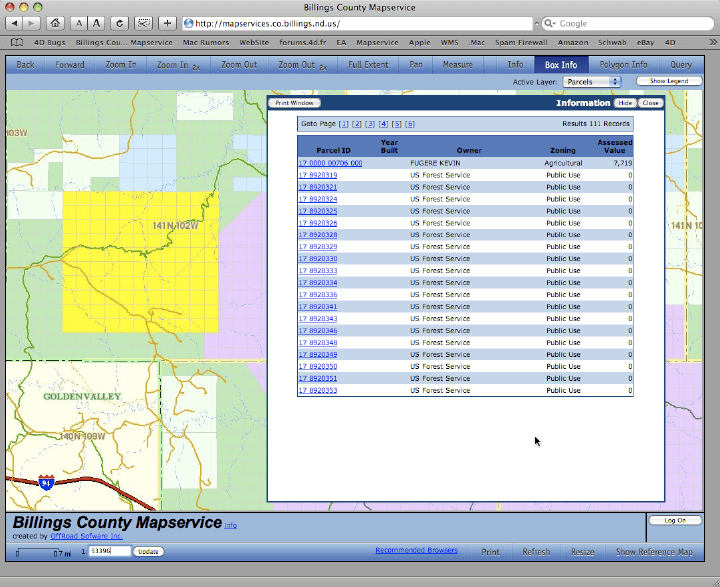Go to results page 1
720x587 pixels.
[x=343, y=124]
